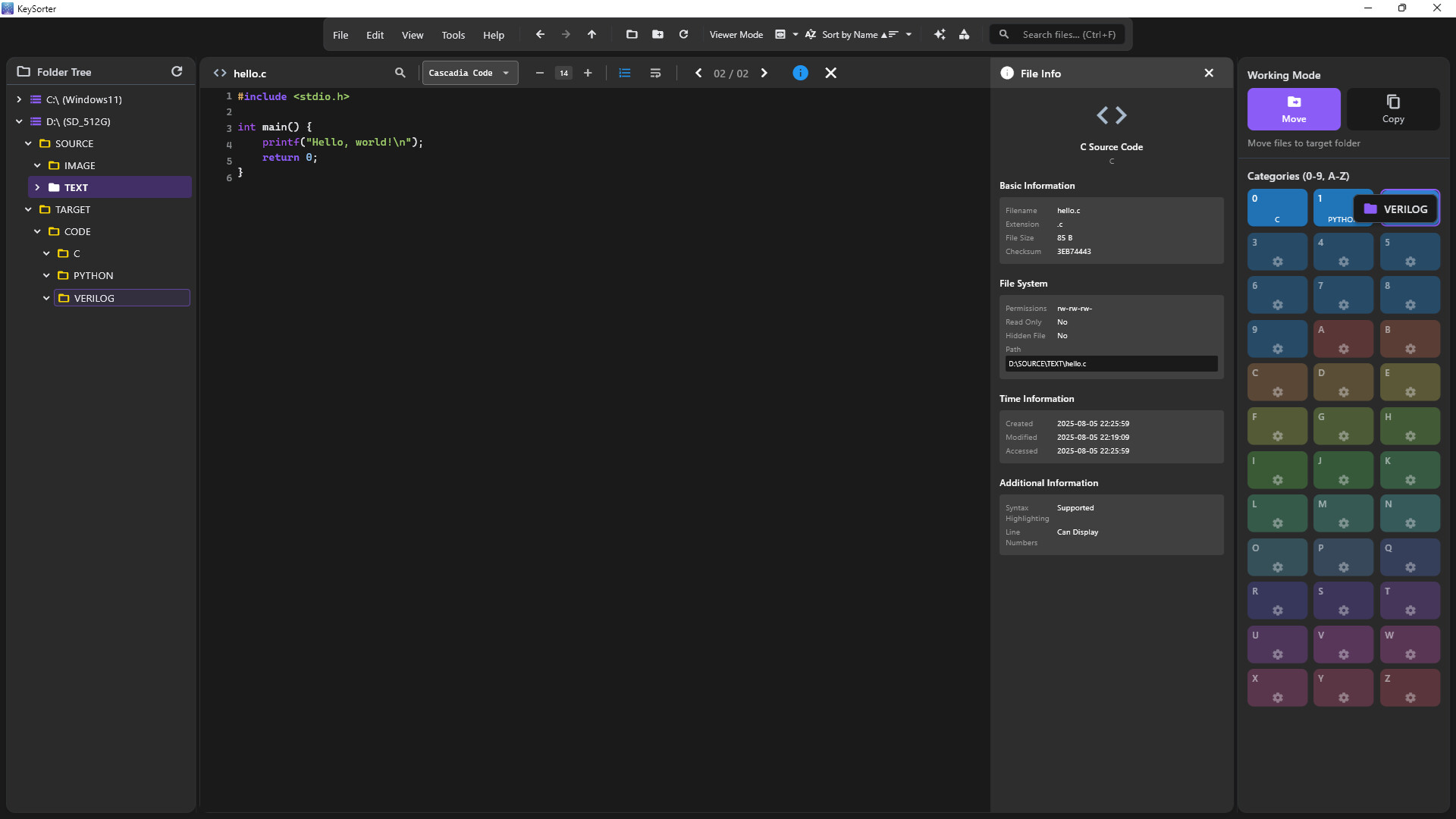Go to previous file with chevron
Screen dimensions: 1456x819
tap(698, 73)
